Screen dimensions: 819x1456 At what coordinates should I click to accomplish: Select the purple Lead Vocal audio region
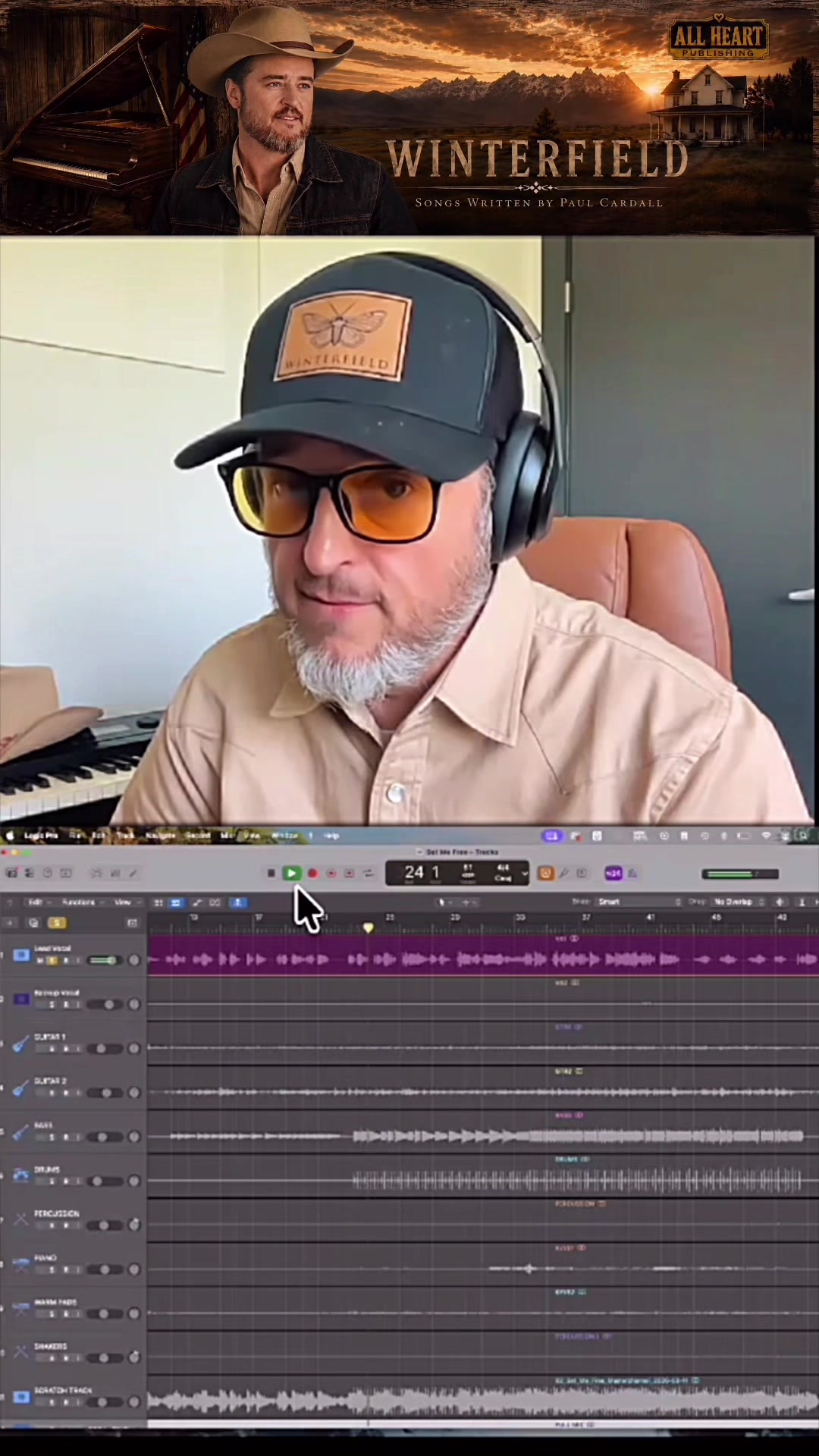pos(483,955)
